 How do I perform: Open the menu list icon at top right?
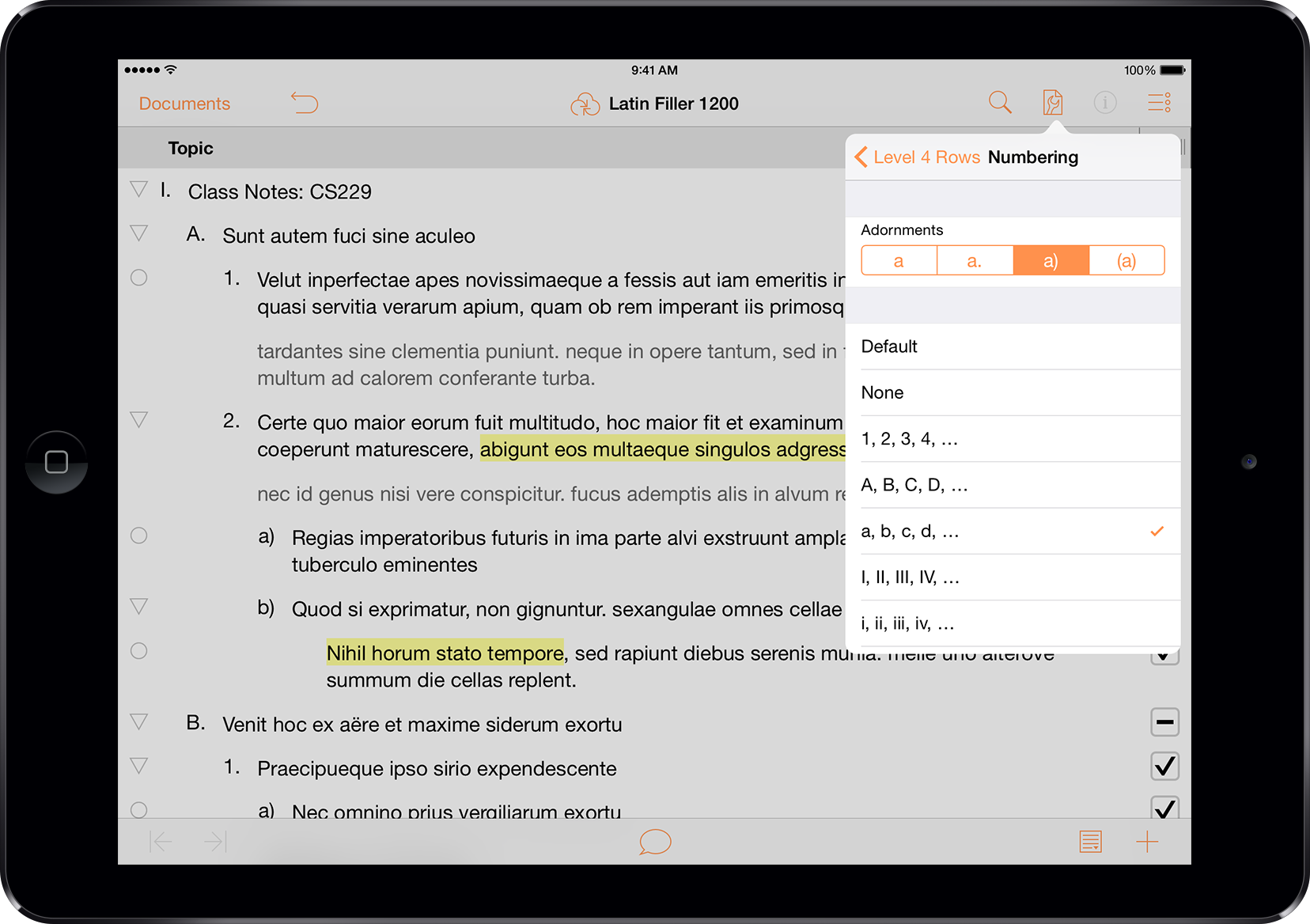click(x=1159, y=102)
